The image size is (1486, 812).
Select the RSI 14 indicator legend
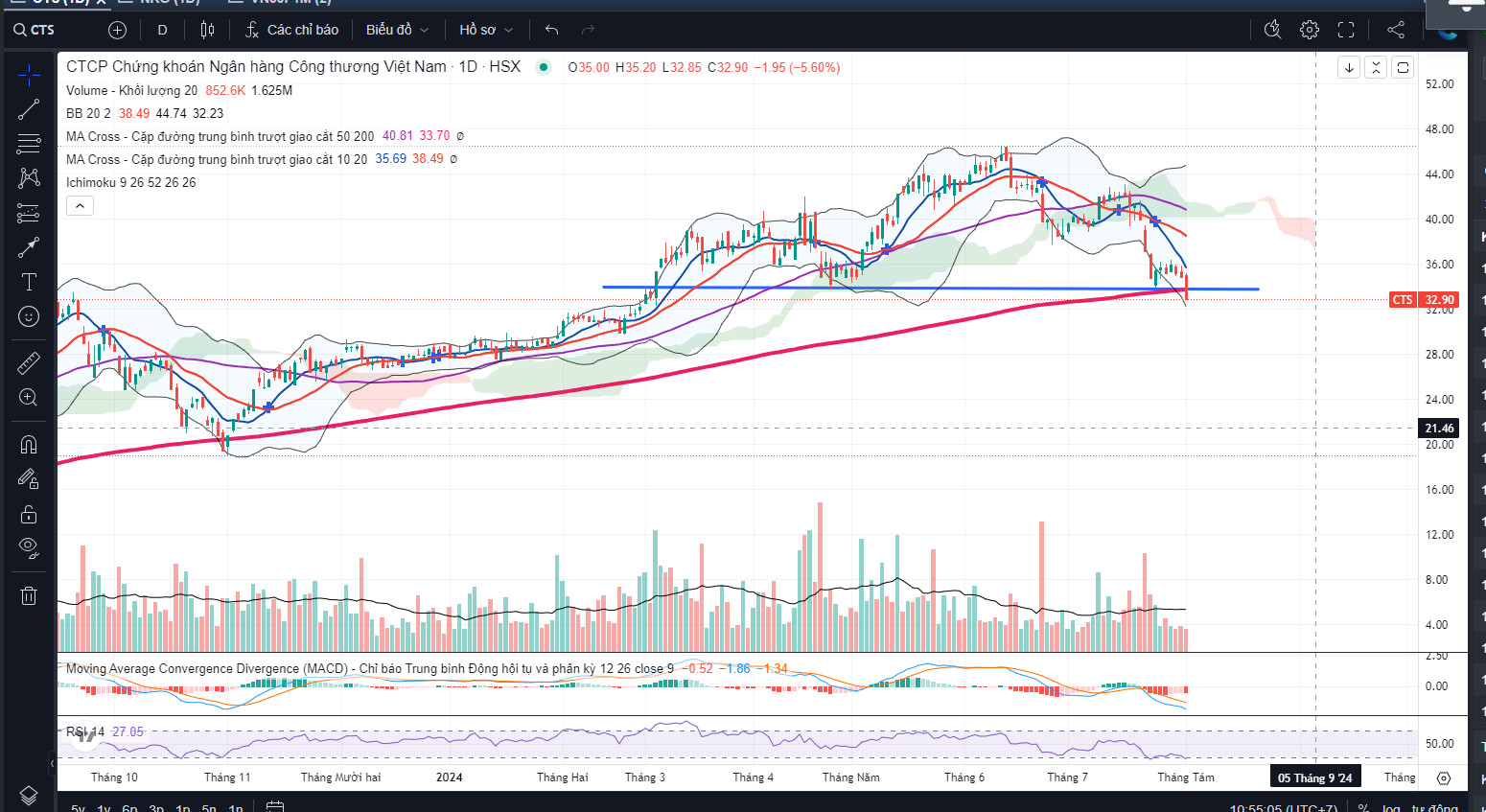[85, 731]
